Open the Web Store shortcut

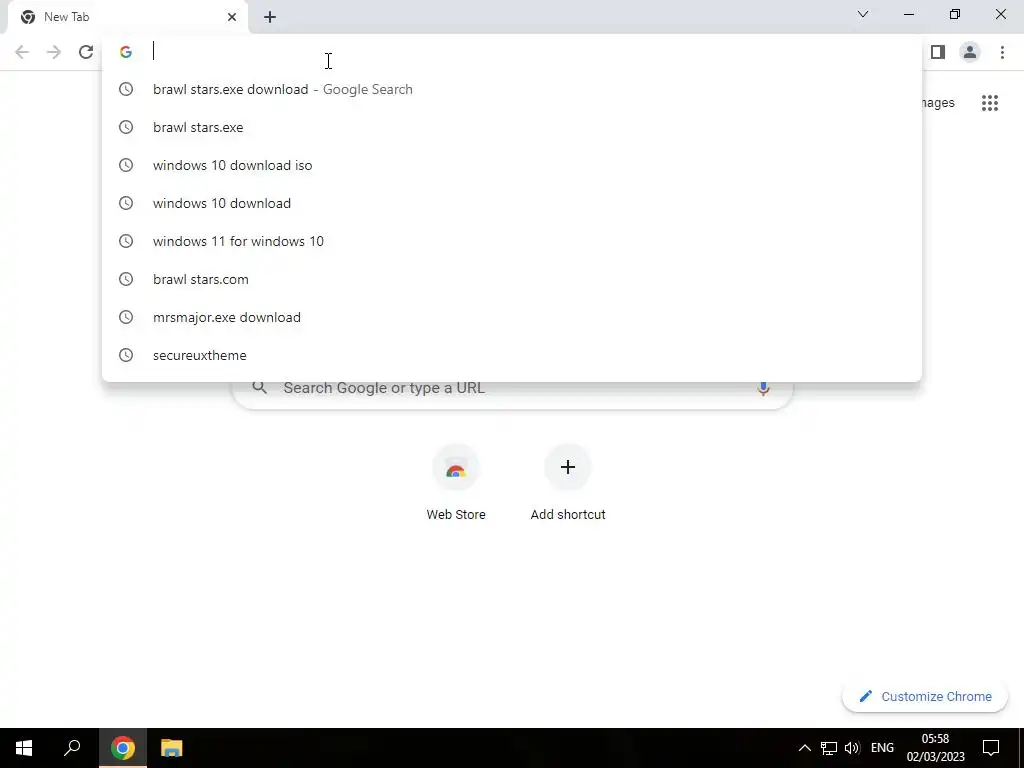point(456,483)
